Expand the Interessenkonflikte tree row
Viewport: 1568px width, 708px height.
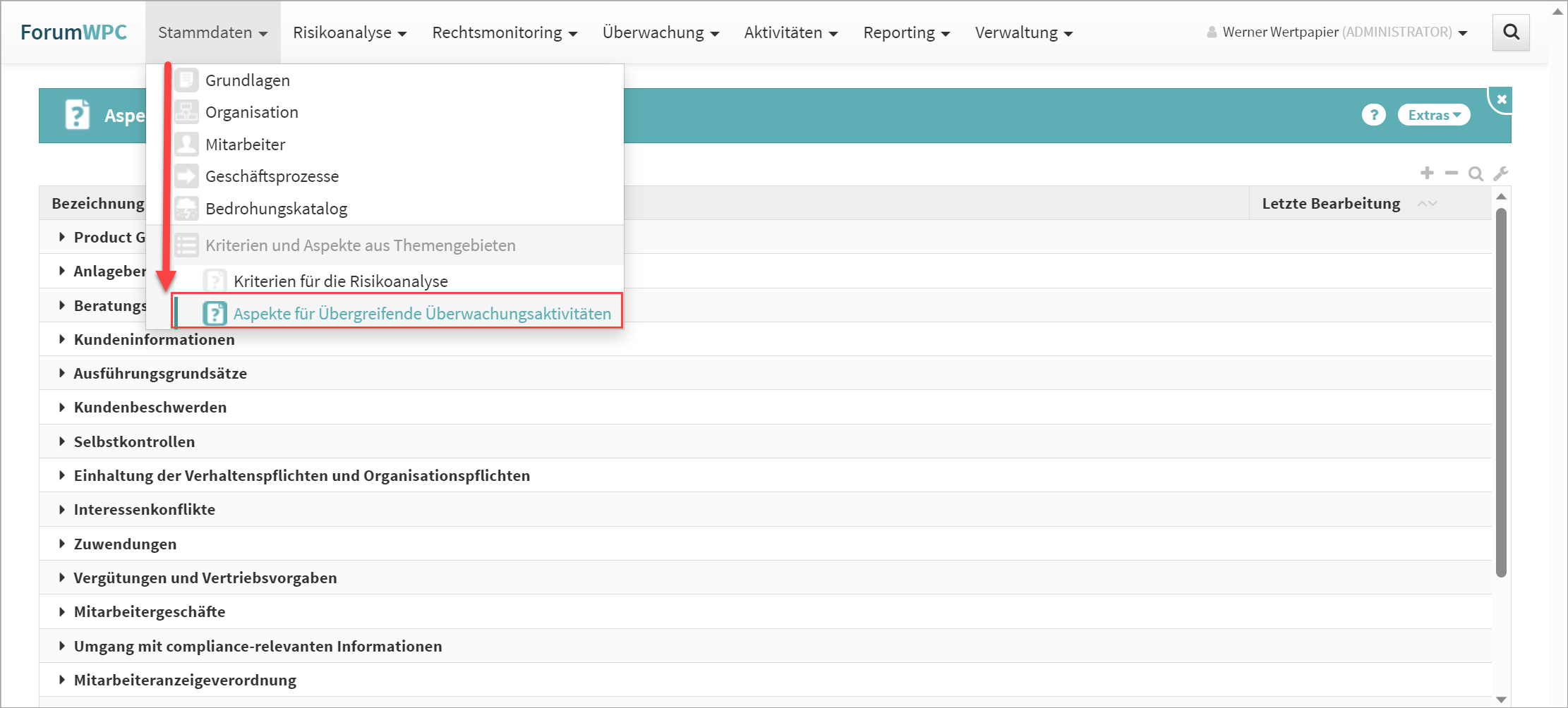point(62,509)
